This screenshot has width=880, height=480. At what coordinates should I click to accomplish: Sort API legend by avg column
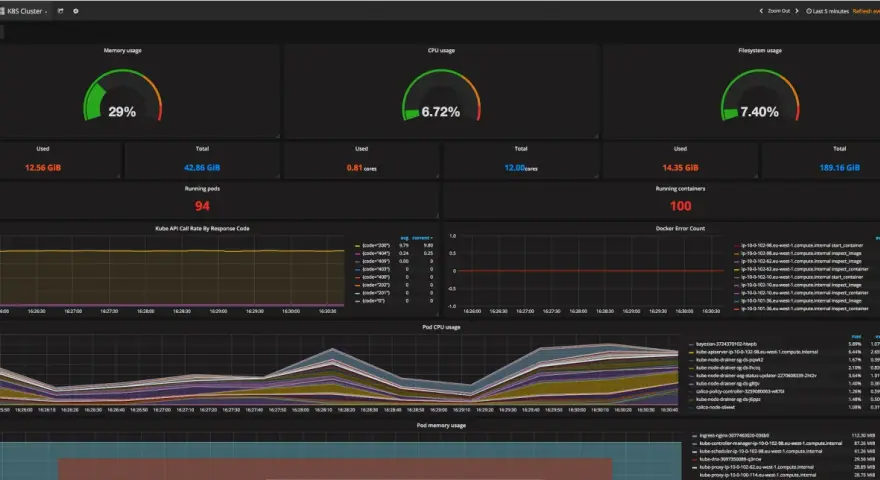click(x=404, y=238)
